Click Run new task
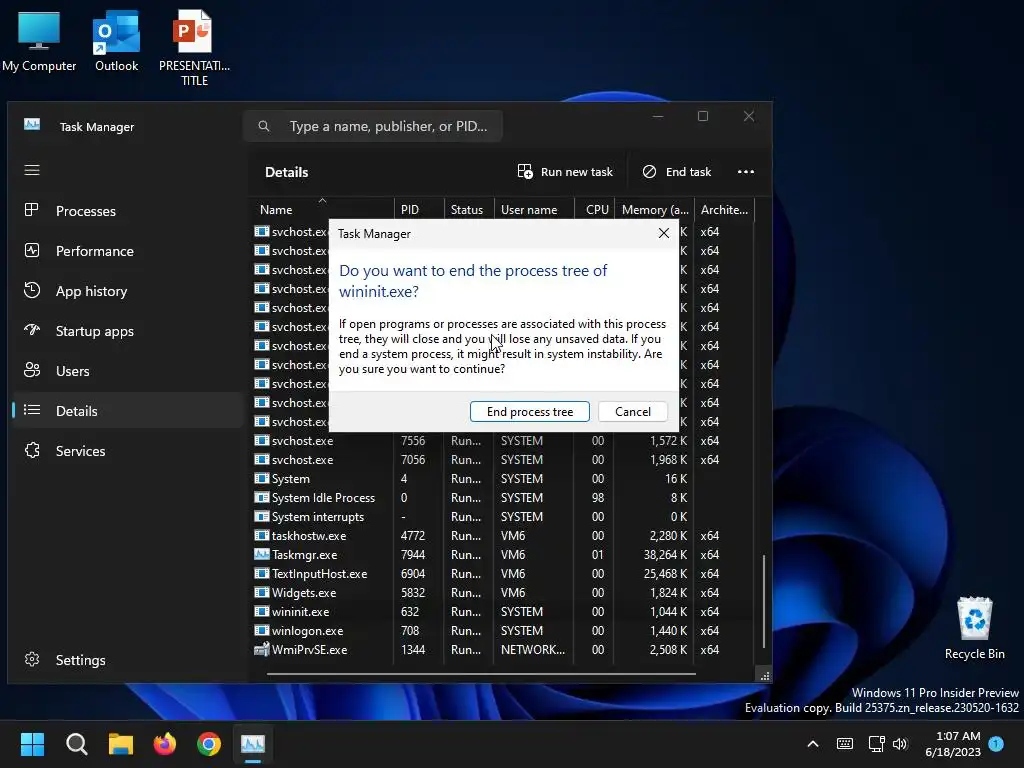This screenshot has height=768, width=1024. (x=566, y=172)
